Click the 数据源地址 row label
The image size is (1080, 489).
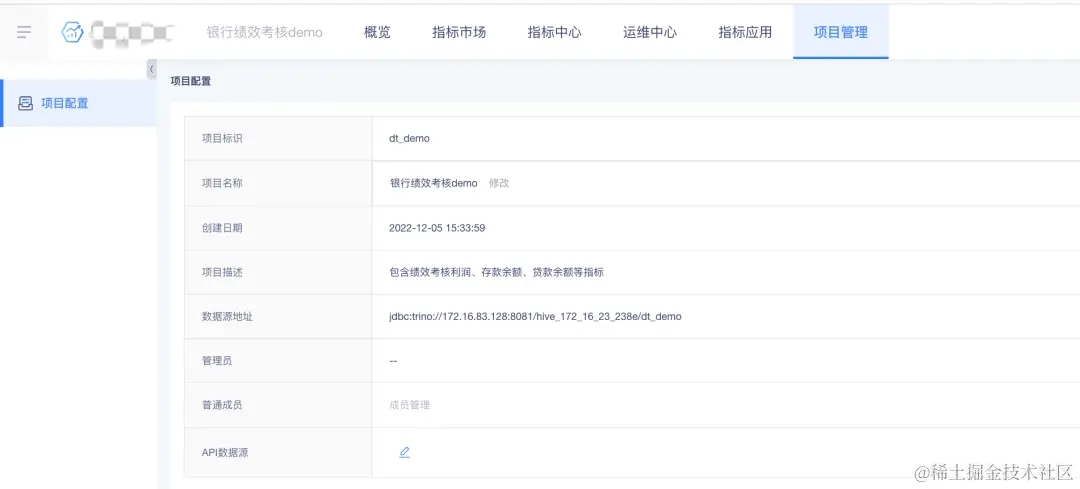coord(227,317)
